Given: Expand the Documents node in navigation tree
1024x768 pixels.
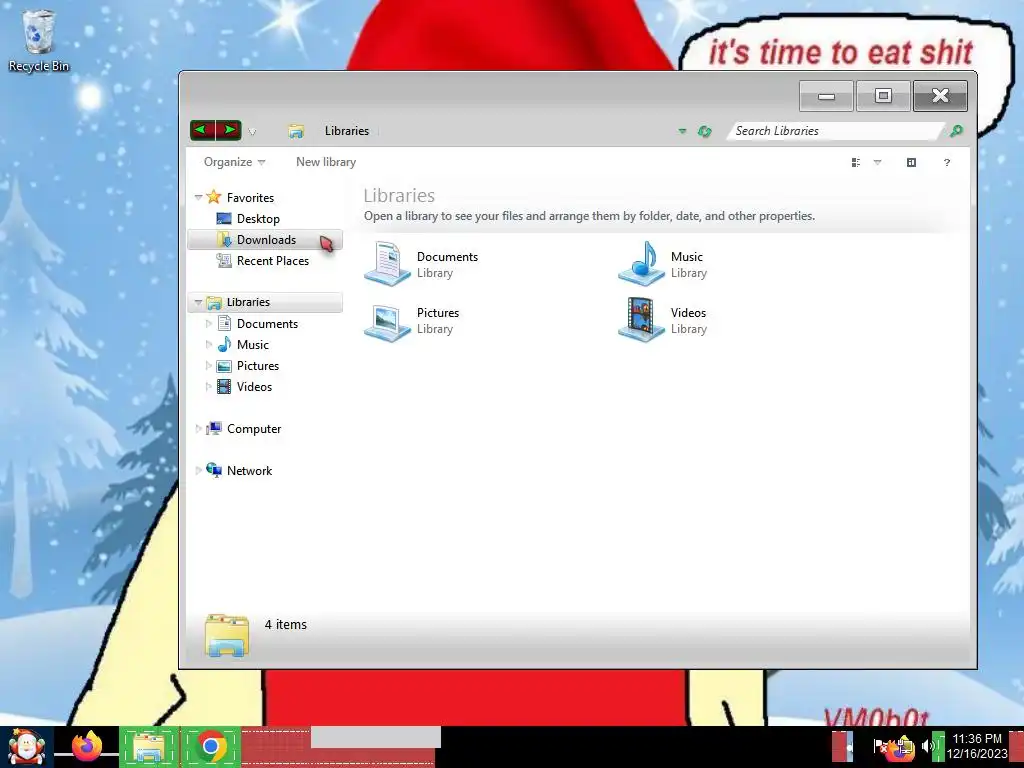Looking at the screenshot, I should click(x=208, y=323).
